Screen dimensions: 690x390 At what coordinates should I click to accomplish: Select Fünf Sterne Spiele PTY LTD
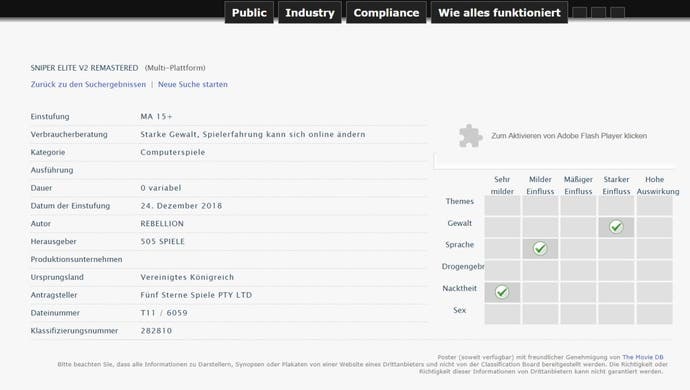pyautogui.click(x=196, y=295)
